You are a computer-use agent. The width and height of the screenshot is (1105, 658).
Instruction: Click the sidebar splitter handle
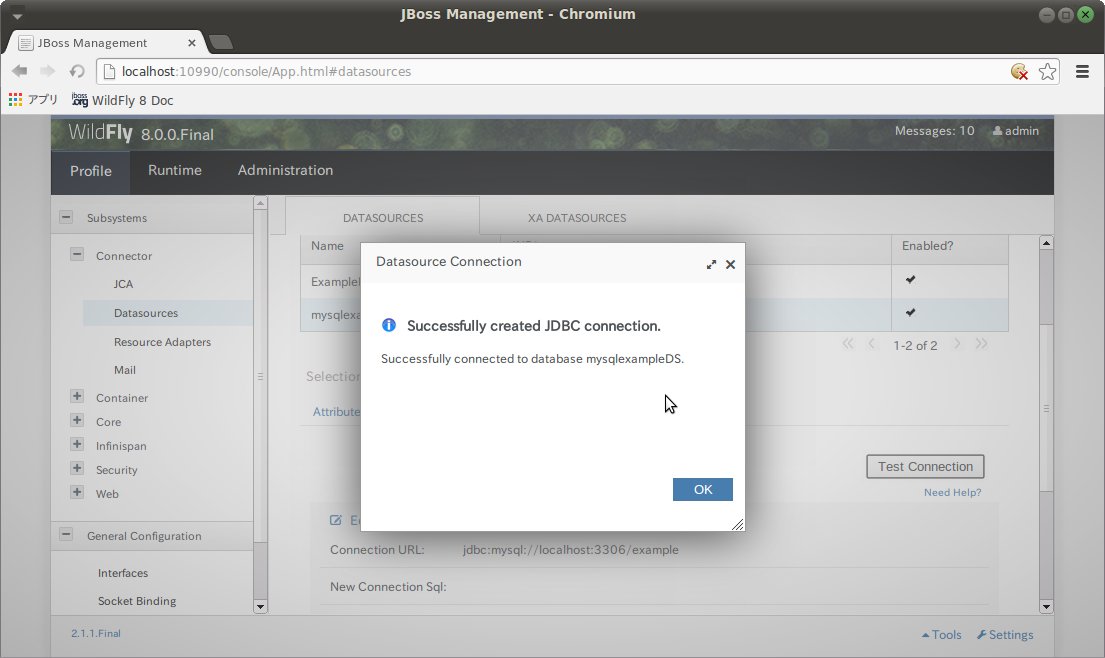click(260, 377)
